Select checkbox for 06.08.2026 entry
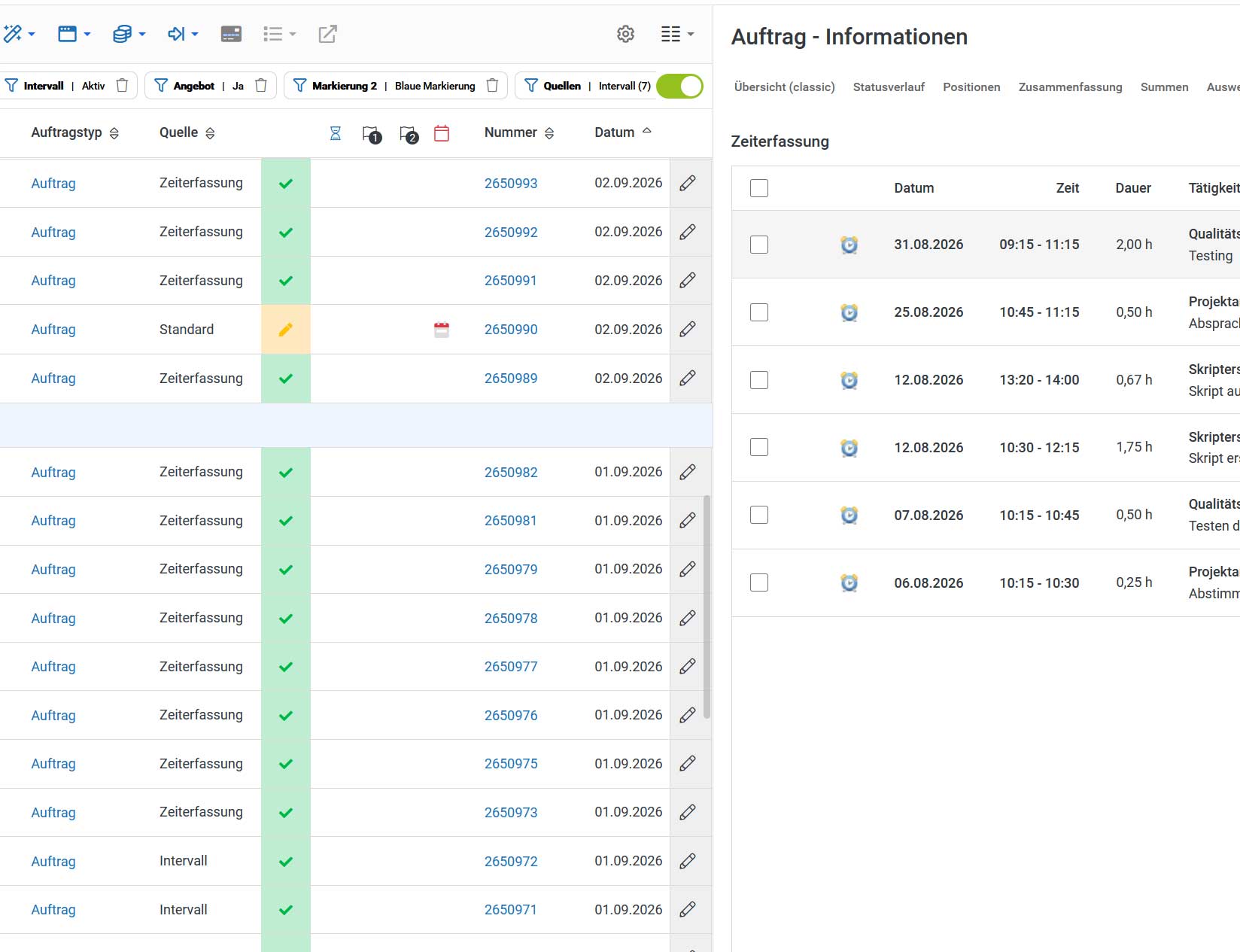Screen dimensions: 1240x952 click(x=759, y=582)
